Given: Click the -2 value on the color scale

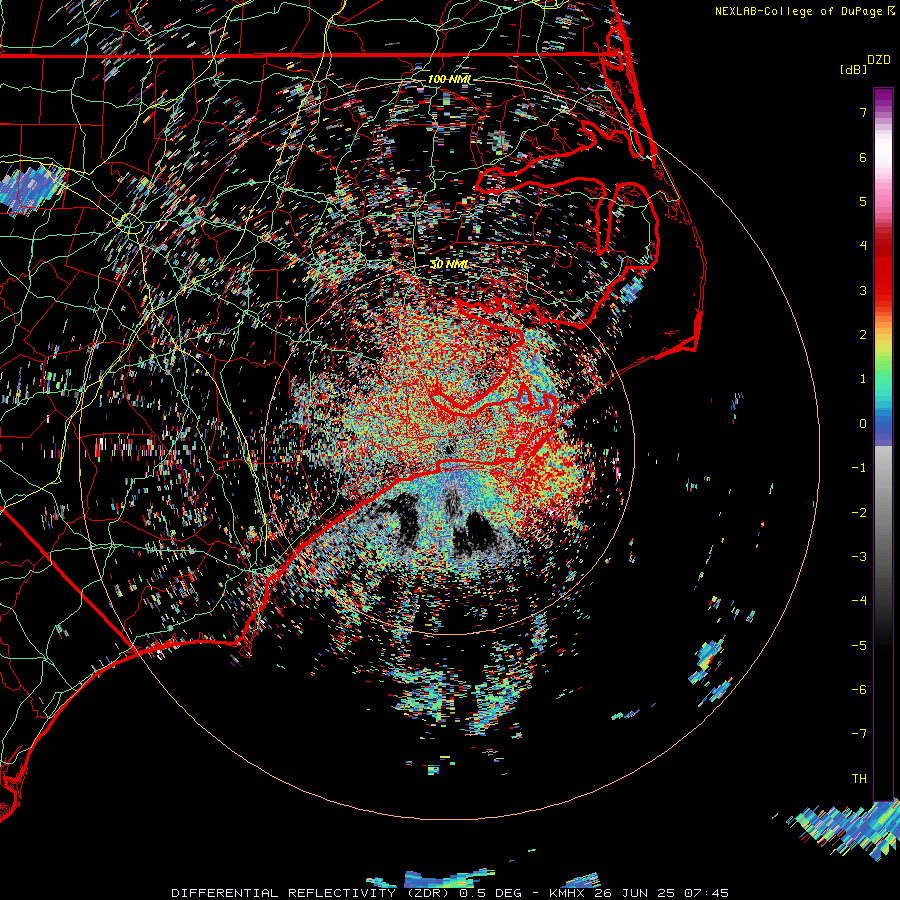Looking at the screenshot, I should click(x=859, y=513).
